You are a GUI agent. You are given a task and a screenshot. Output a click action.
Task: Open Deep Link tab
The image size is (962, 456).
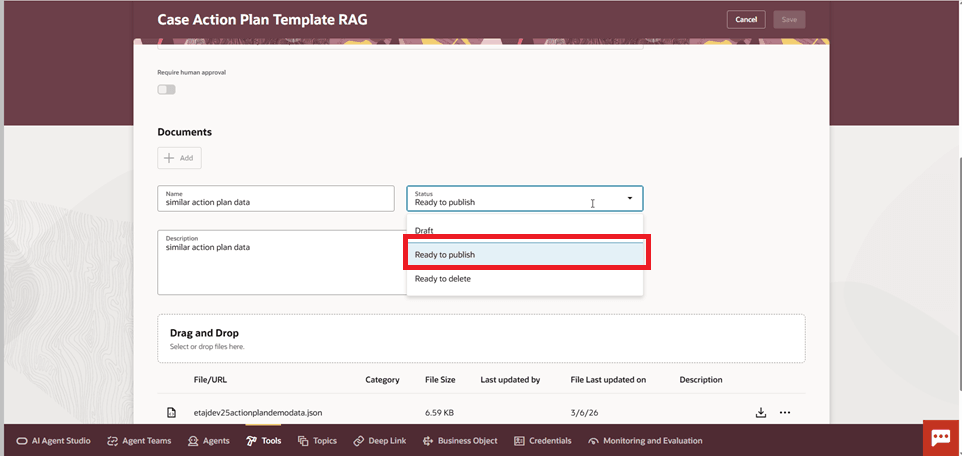[380, 441]
